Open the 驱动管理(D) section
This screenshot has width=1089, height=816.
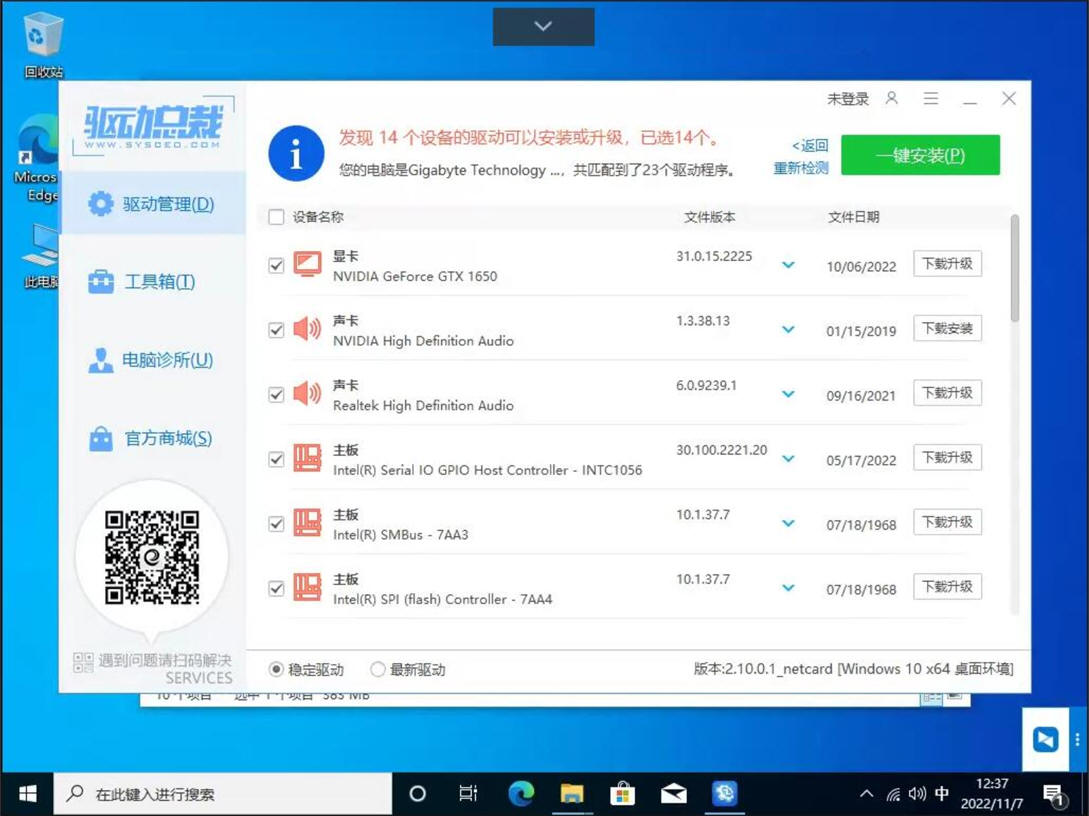coord(153,203)
